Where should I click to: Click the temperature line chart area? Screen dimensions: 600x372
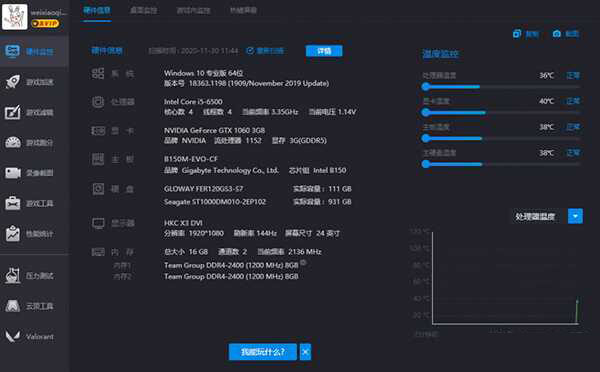(505, 278)
